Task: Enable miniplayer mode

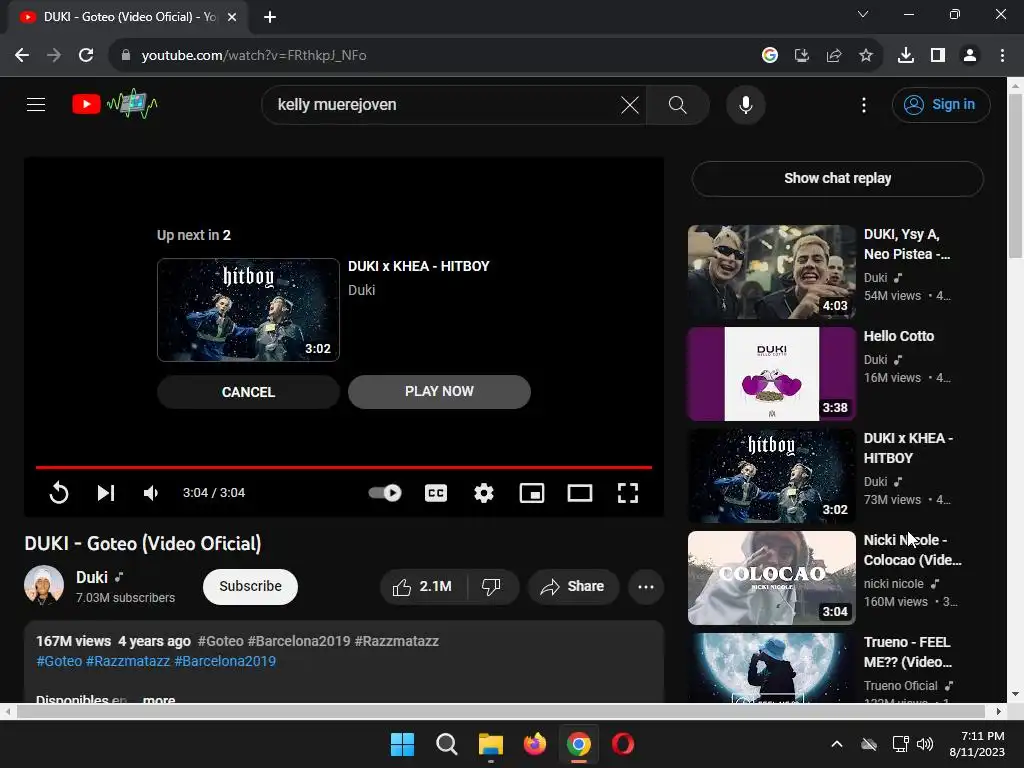Action: (532, 492)
